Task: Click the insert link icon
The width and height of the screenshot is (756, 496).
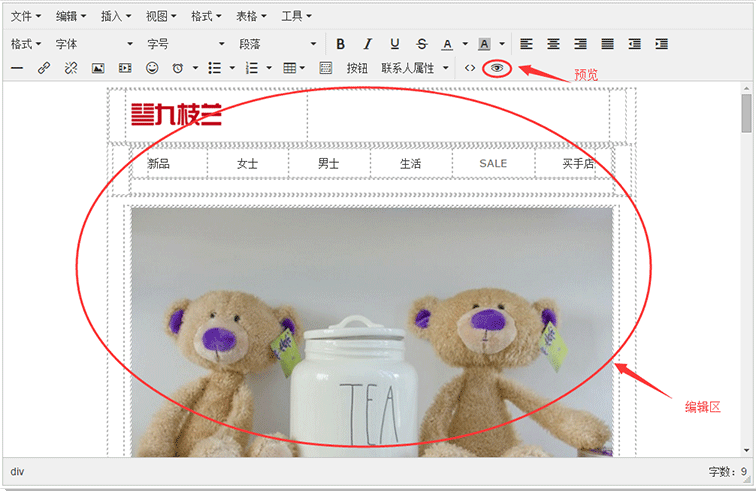Action: [x=44, y=68]
